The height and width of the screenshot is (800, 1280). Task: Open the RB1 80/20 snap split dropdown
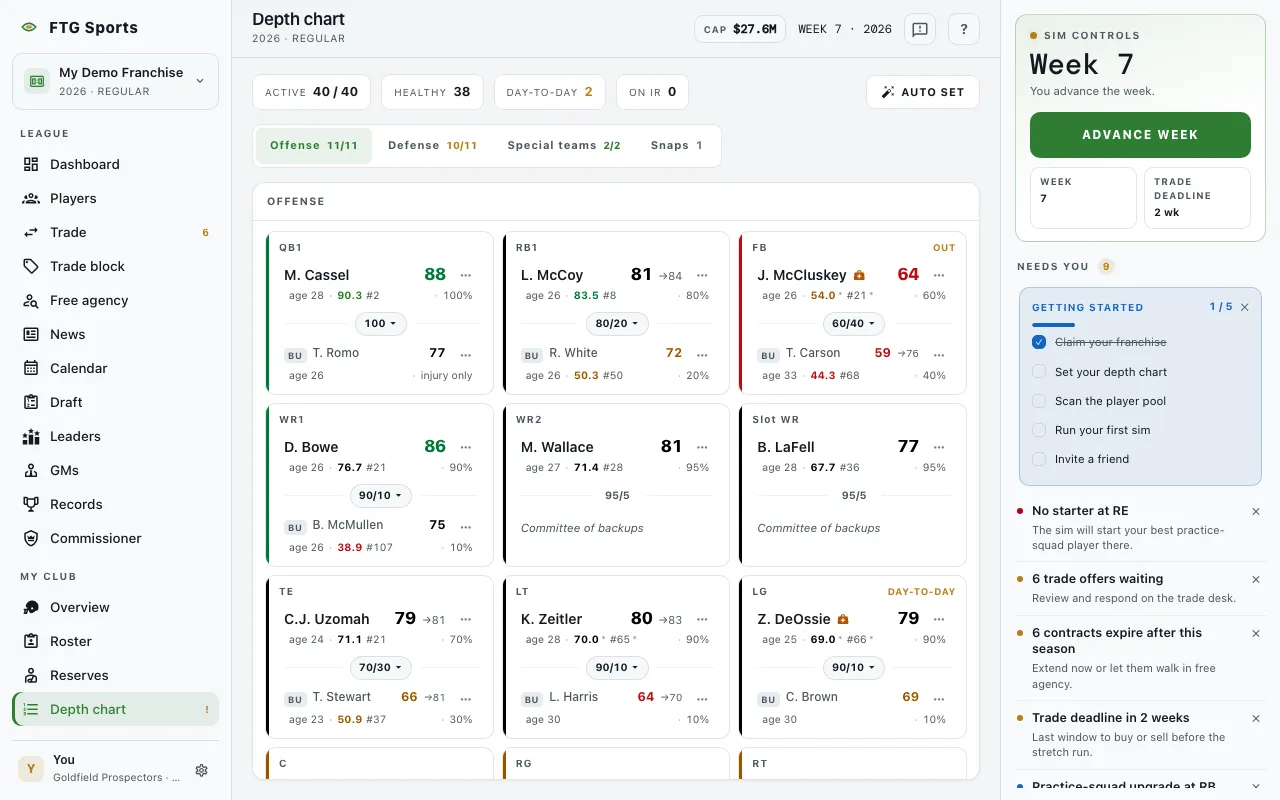(x=617, y=324)
